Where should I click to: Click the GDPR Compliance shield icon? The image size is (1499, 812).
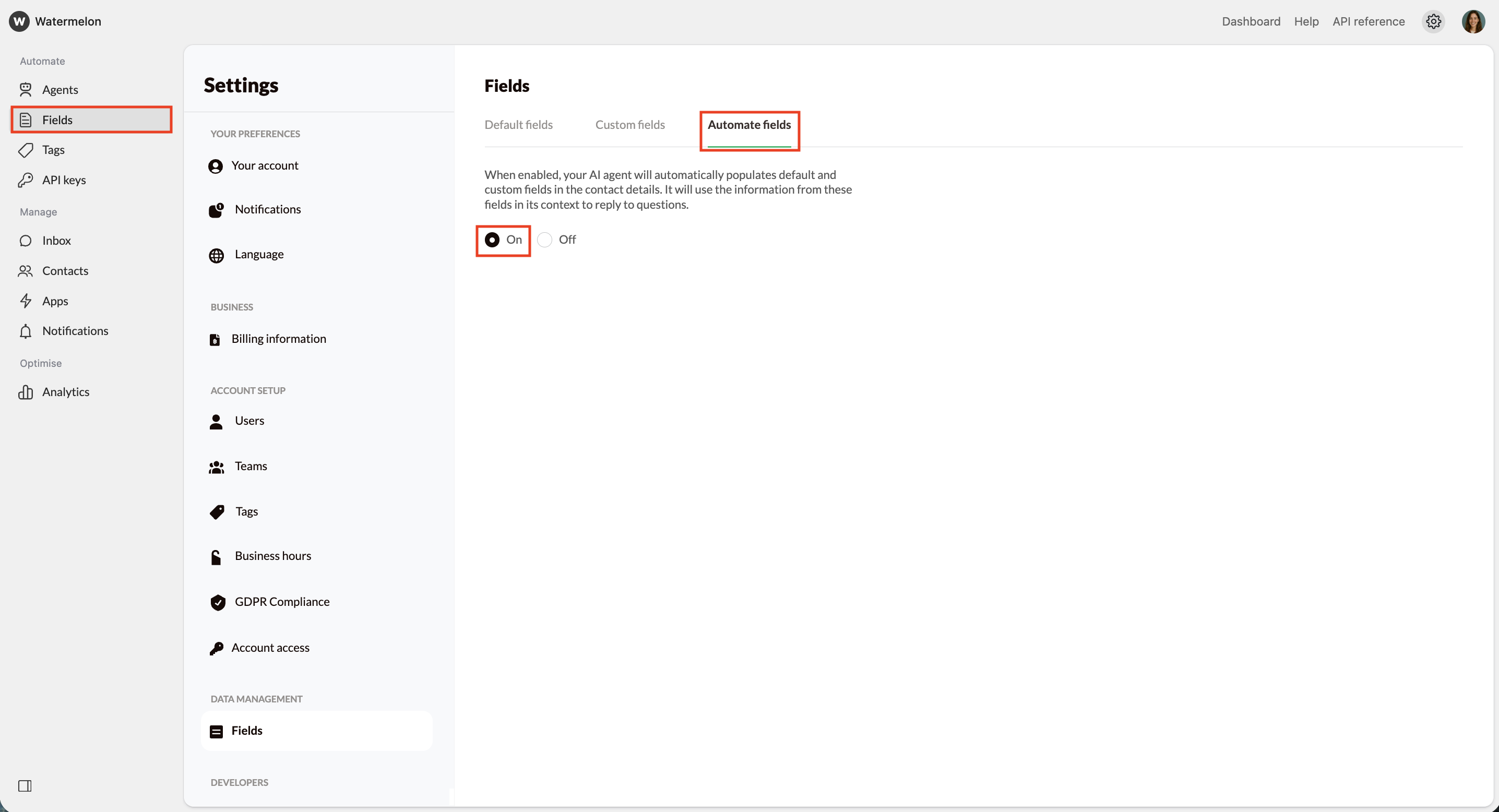pos(218,603)
